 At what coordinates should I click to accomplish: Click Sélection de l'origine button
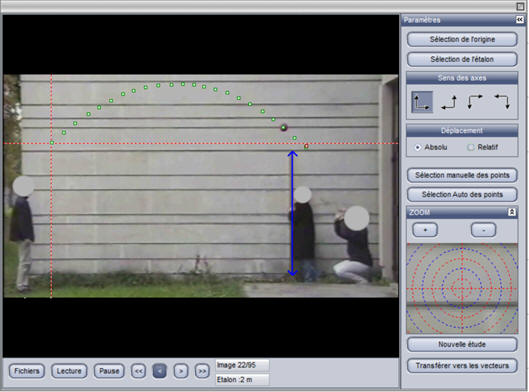(462, 39)
